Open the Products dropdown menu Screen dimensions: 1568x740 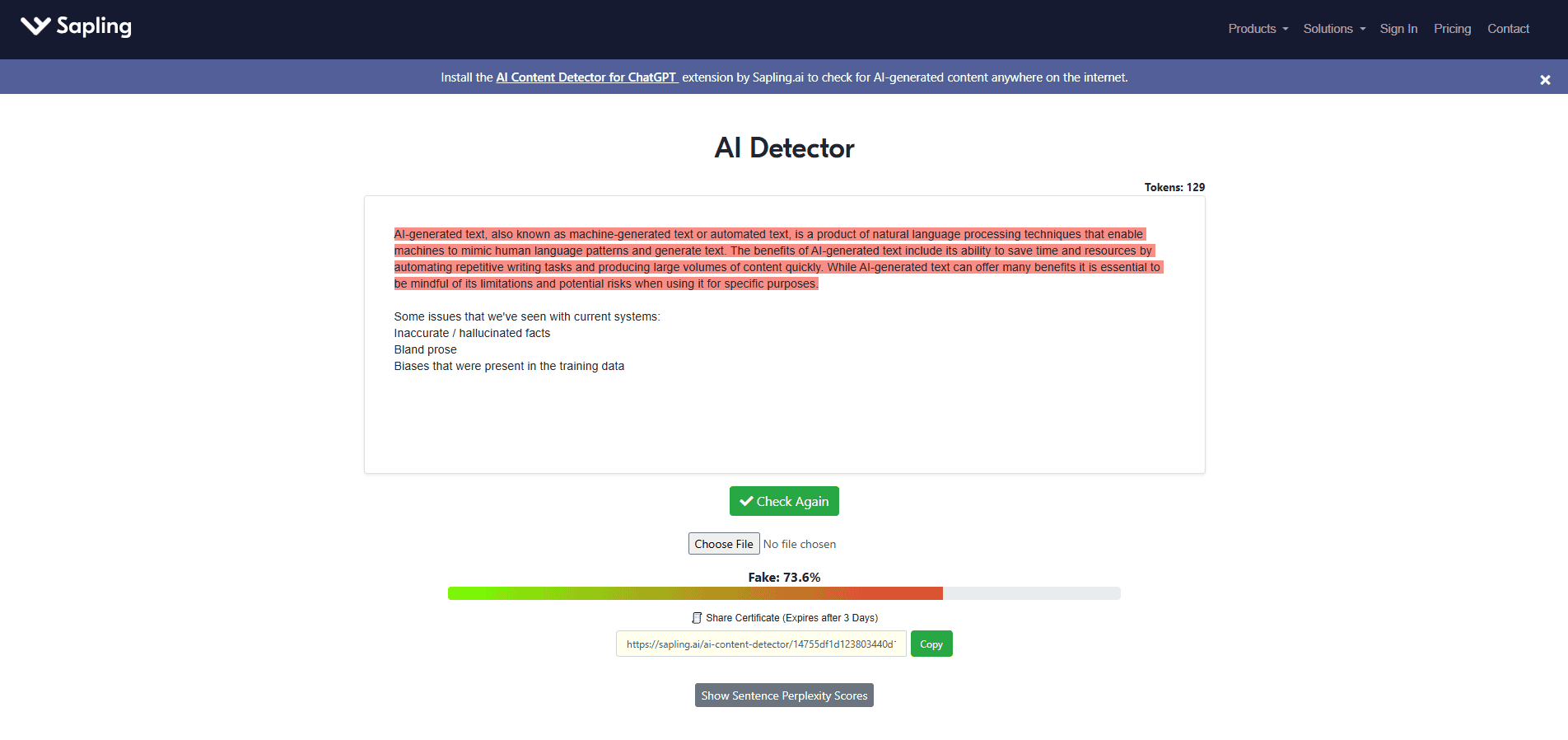pos(1258,29)
